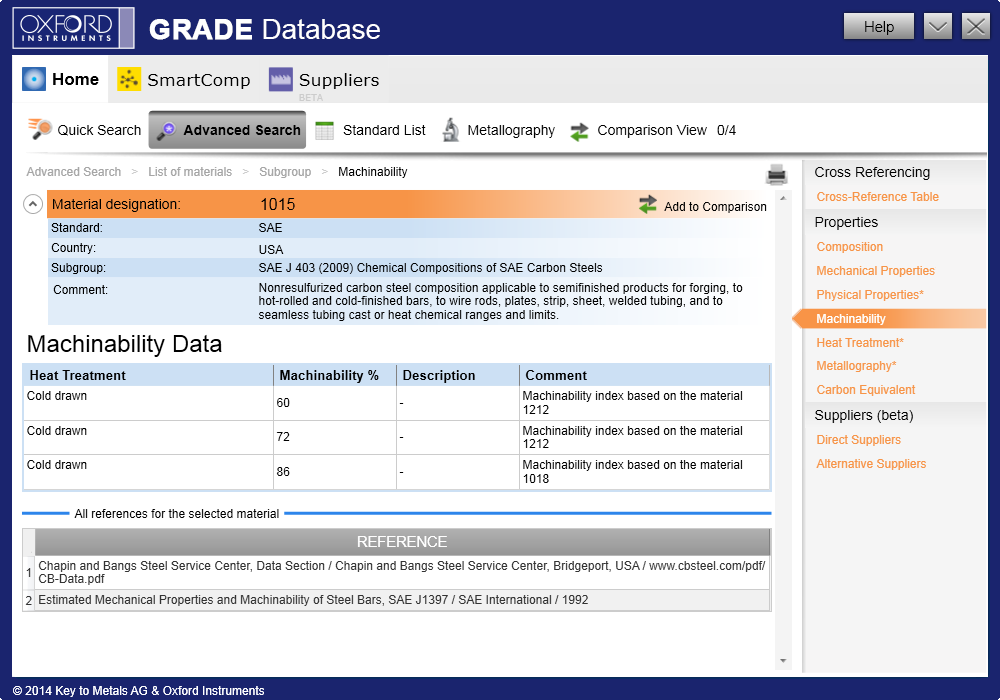Click the Suppliers factory icon
Screen dimensions: 1000x700
click(281, 79)
